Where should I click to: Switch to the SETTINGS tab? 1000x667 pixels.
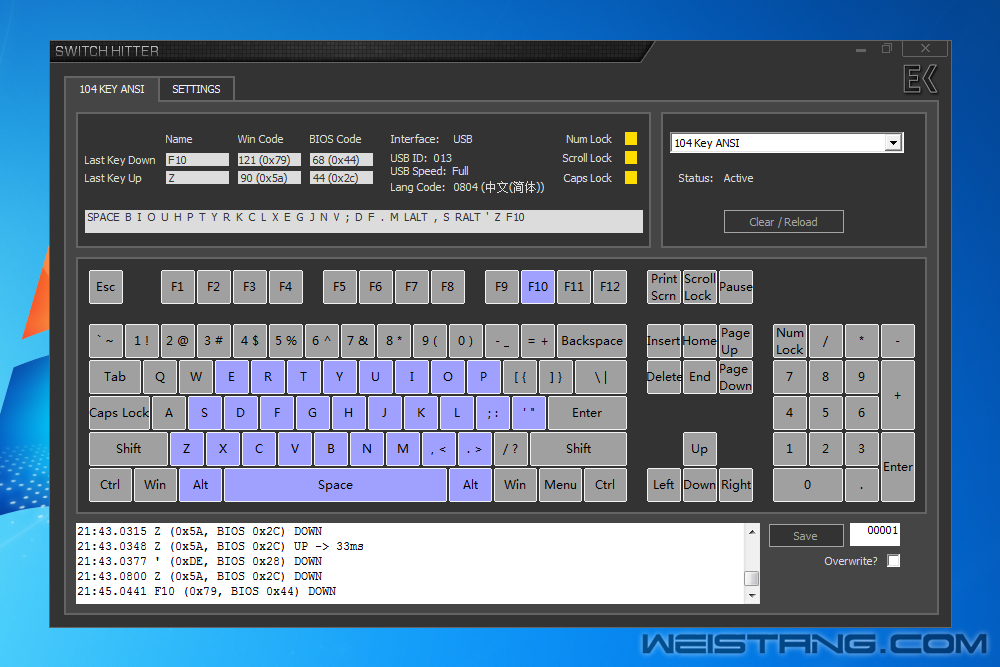196,89
